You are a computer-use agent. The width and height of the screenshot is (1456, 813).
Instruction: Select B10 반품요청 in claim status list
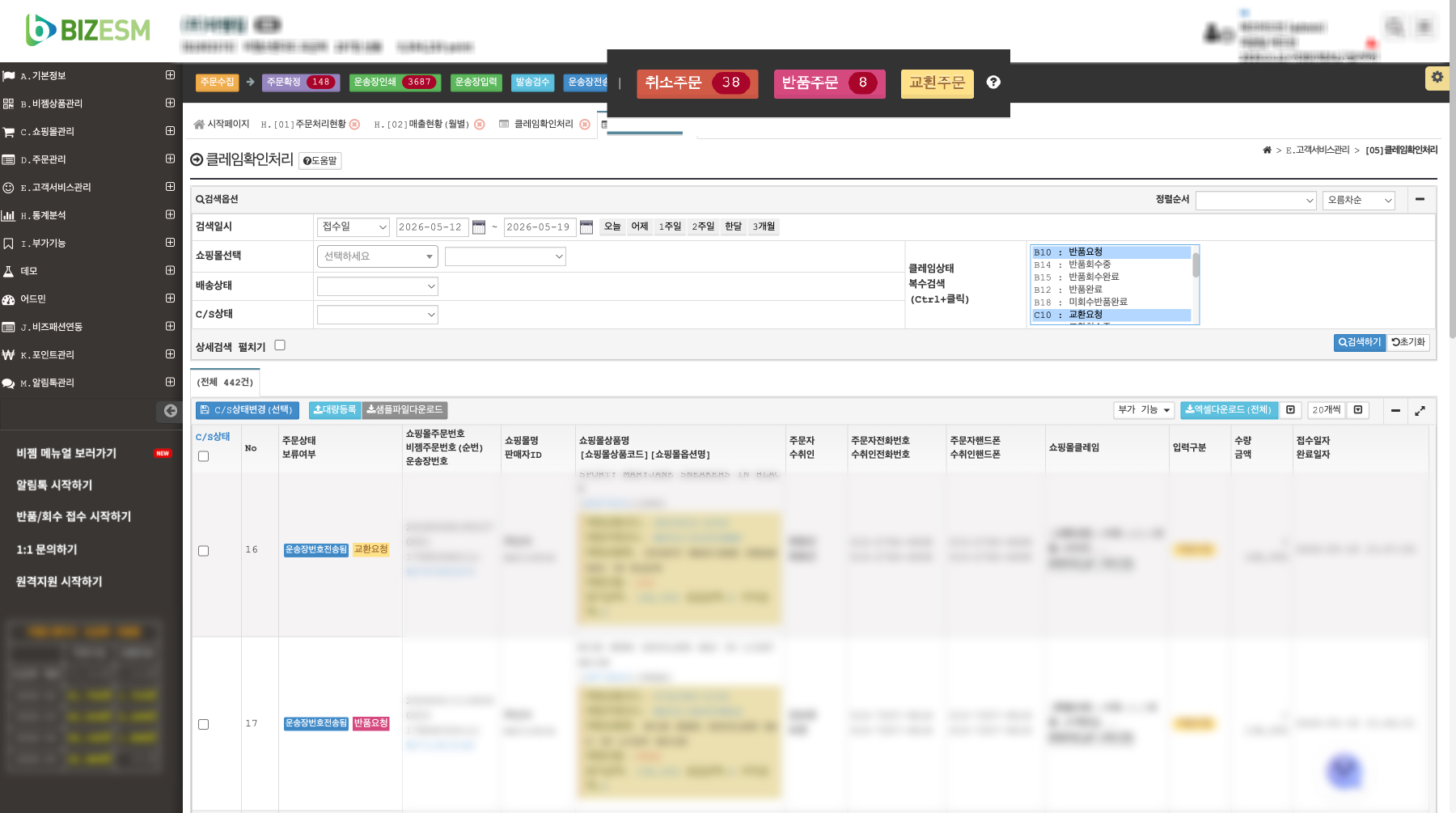pyautogui.click(x=1111, y=252)
